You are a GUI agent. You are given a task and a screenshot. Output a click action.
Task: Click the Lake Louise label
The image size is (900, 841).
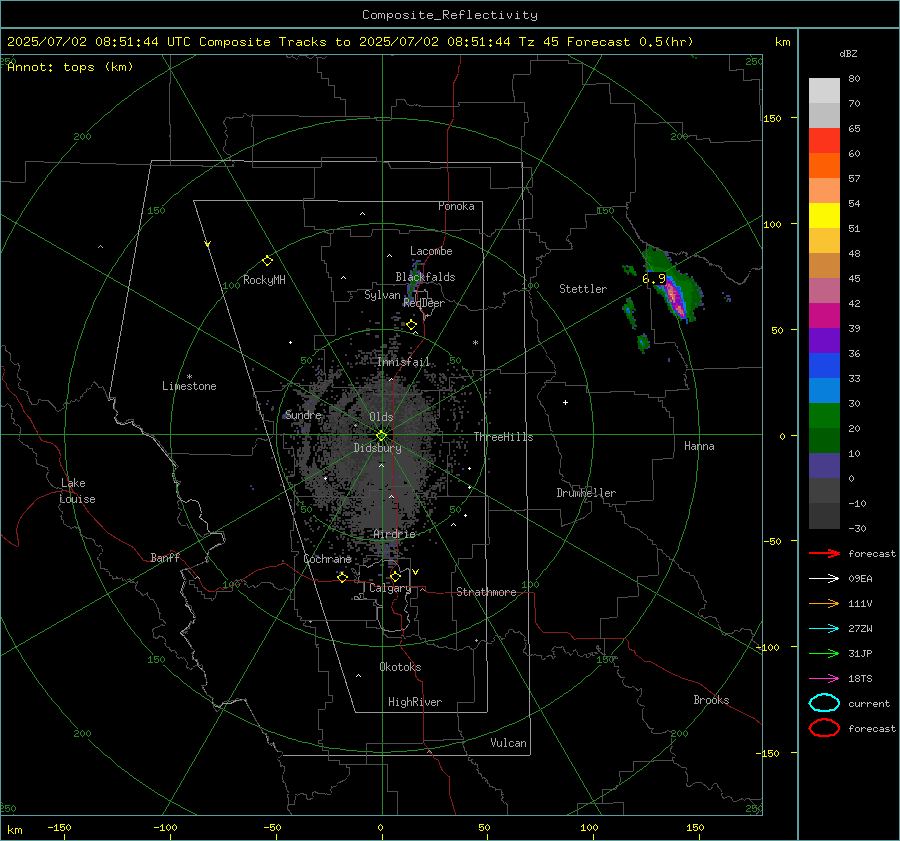[77, 491]
